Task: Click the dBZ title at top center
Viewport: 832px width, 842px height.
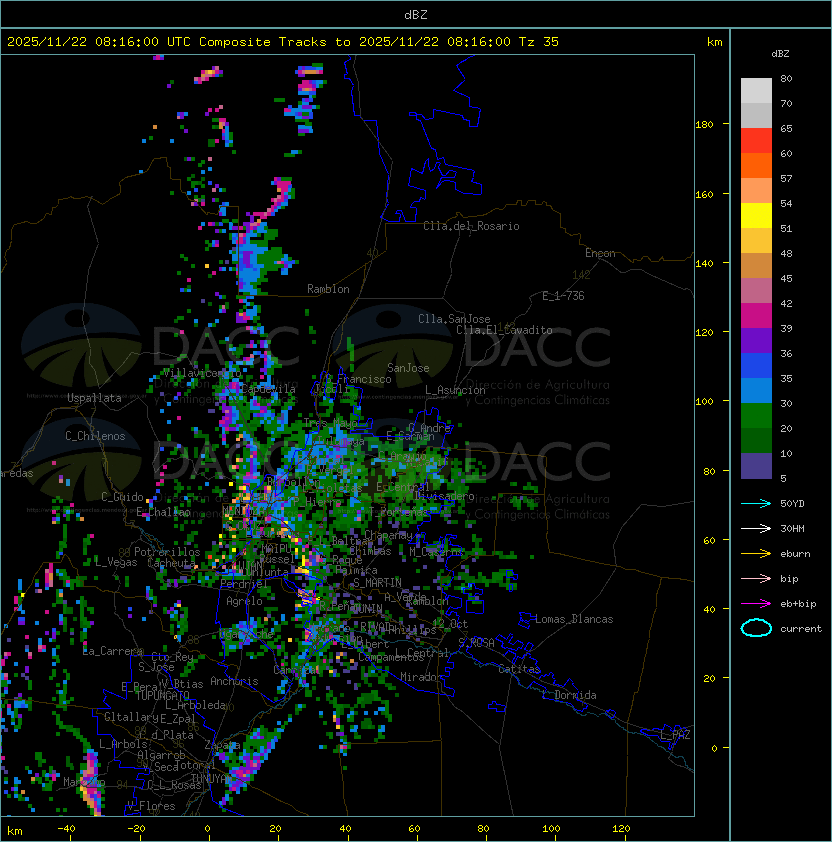Action: (416, 14)
